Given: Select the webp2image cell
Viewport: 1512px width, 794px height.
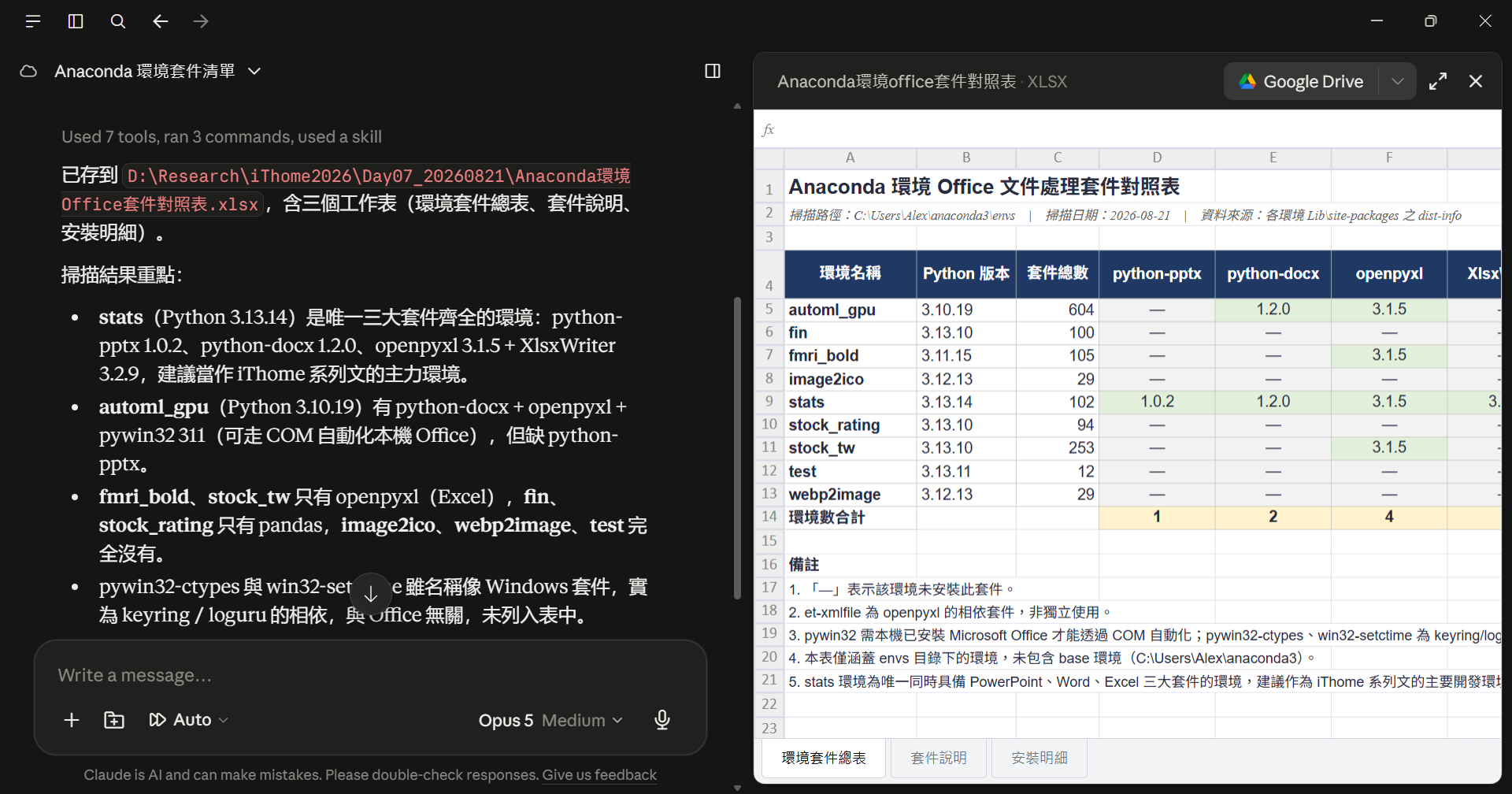Looking at the screenshot, I should (x=850, y=494).
